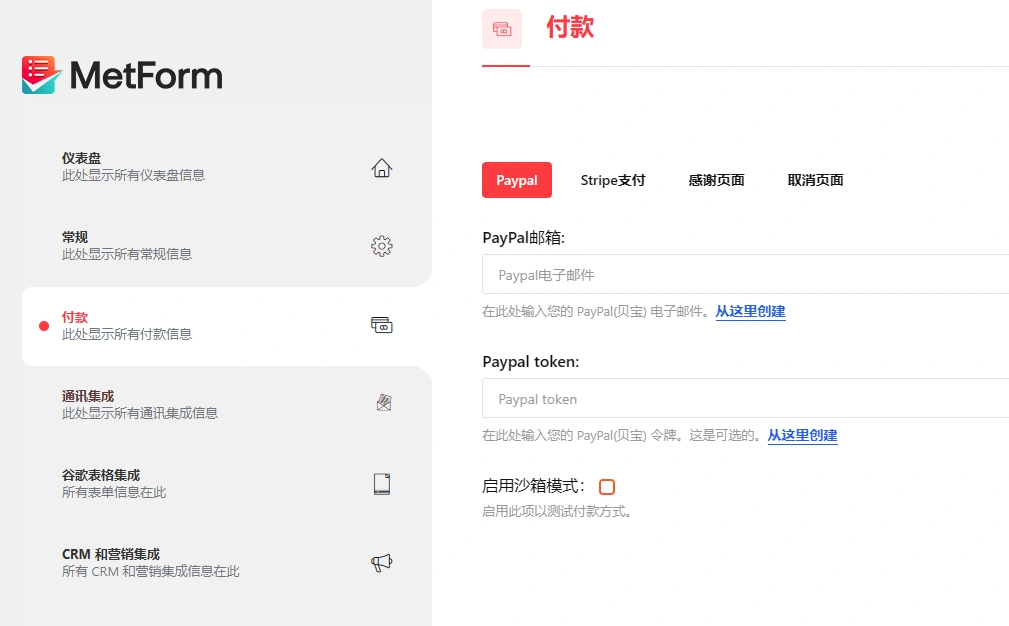The width and height of the screenshot is (1009, 626).
Task: Click the PayPal电子邮件 input field
Action: (x=700, y=274)
